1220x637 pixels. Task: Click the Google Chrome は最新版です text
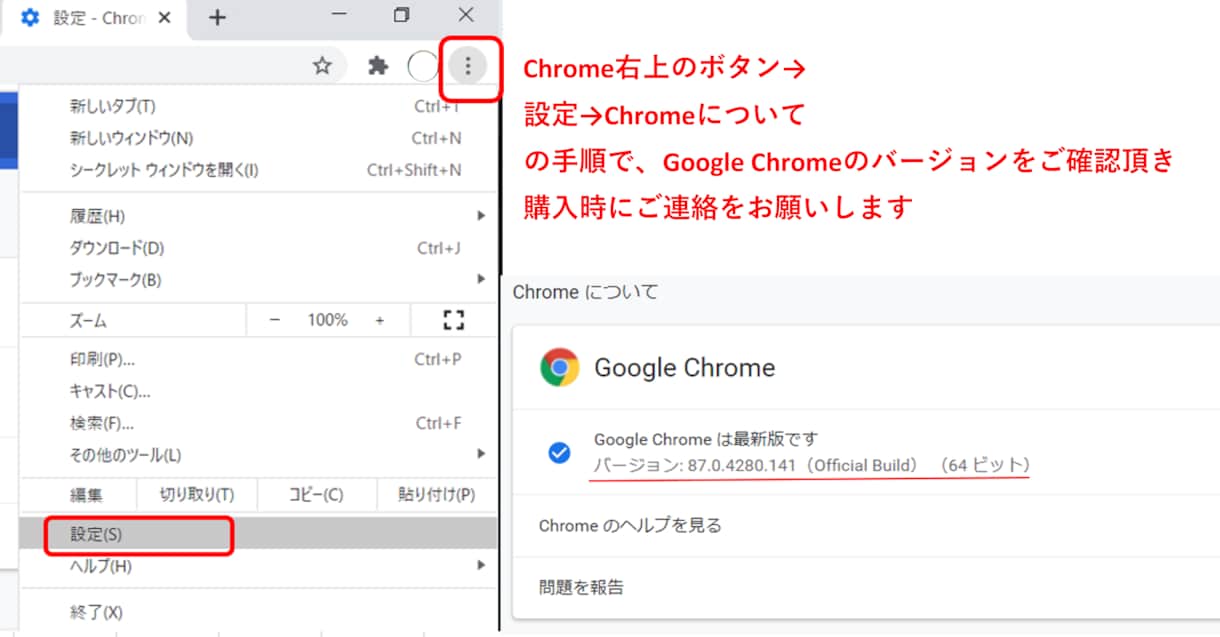pyautogui.click(x=706, y=439)
